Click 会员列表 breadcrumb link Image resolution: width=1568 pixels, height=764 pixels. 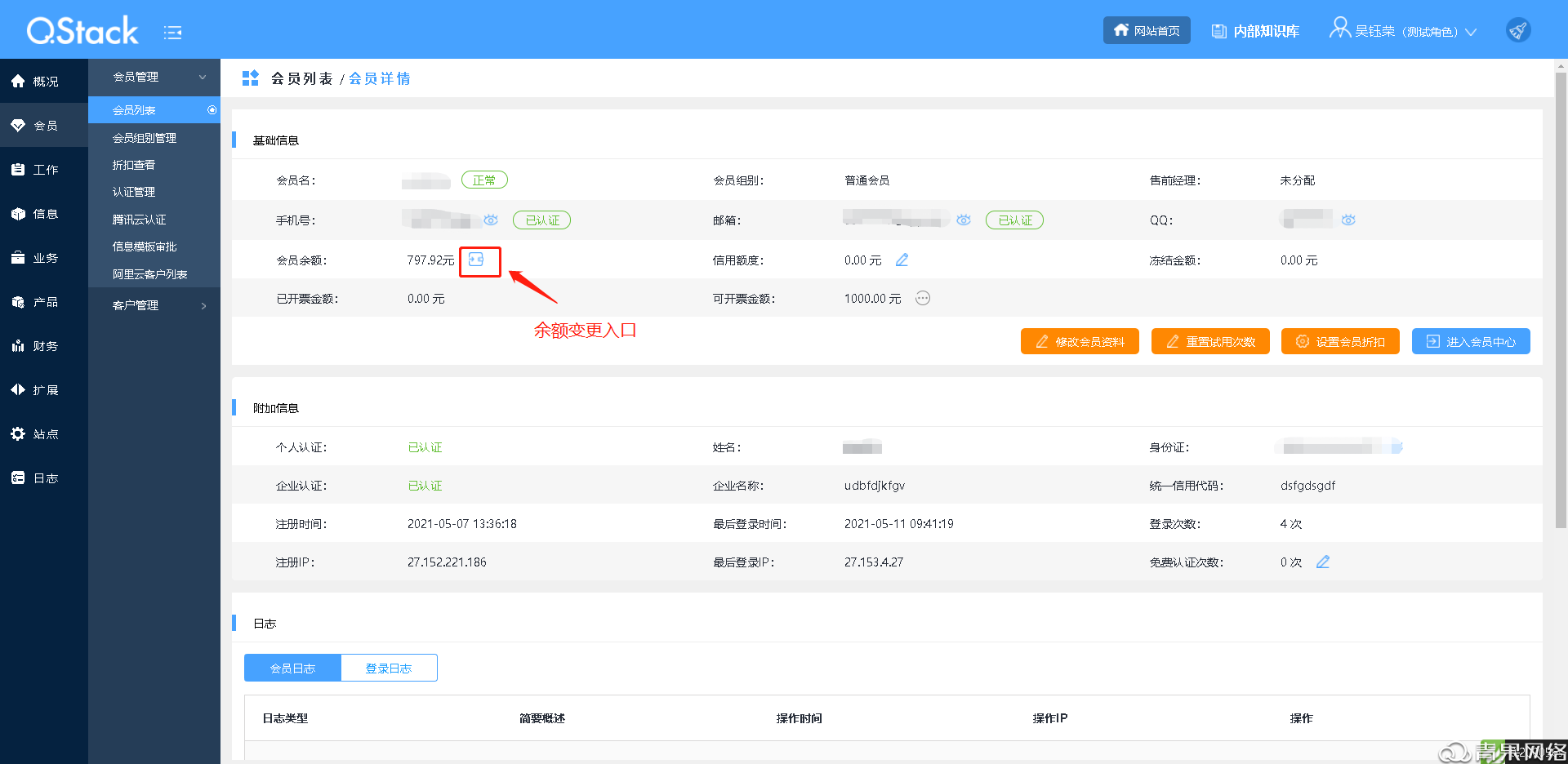301,78
